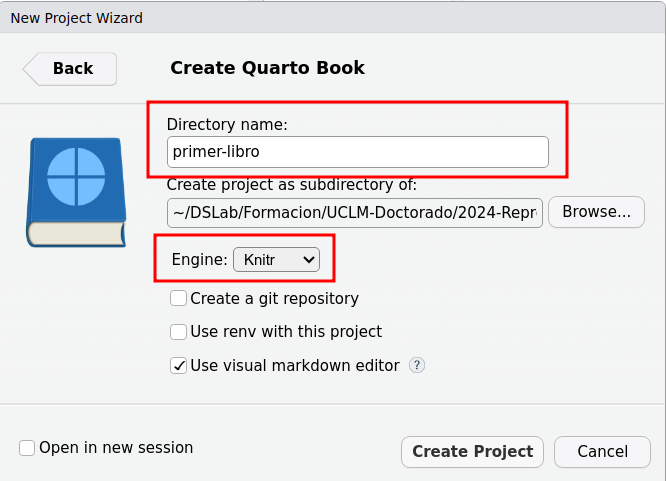Check Use renv with this project

coord(179,332)
